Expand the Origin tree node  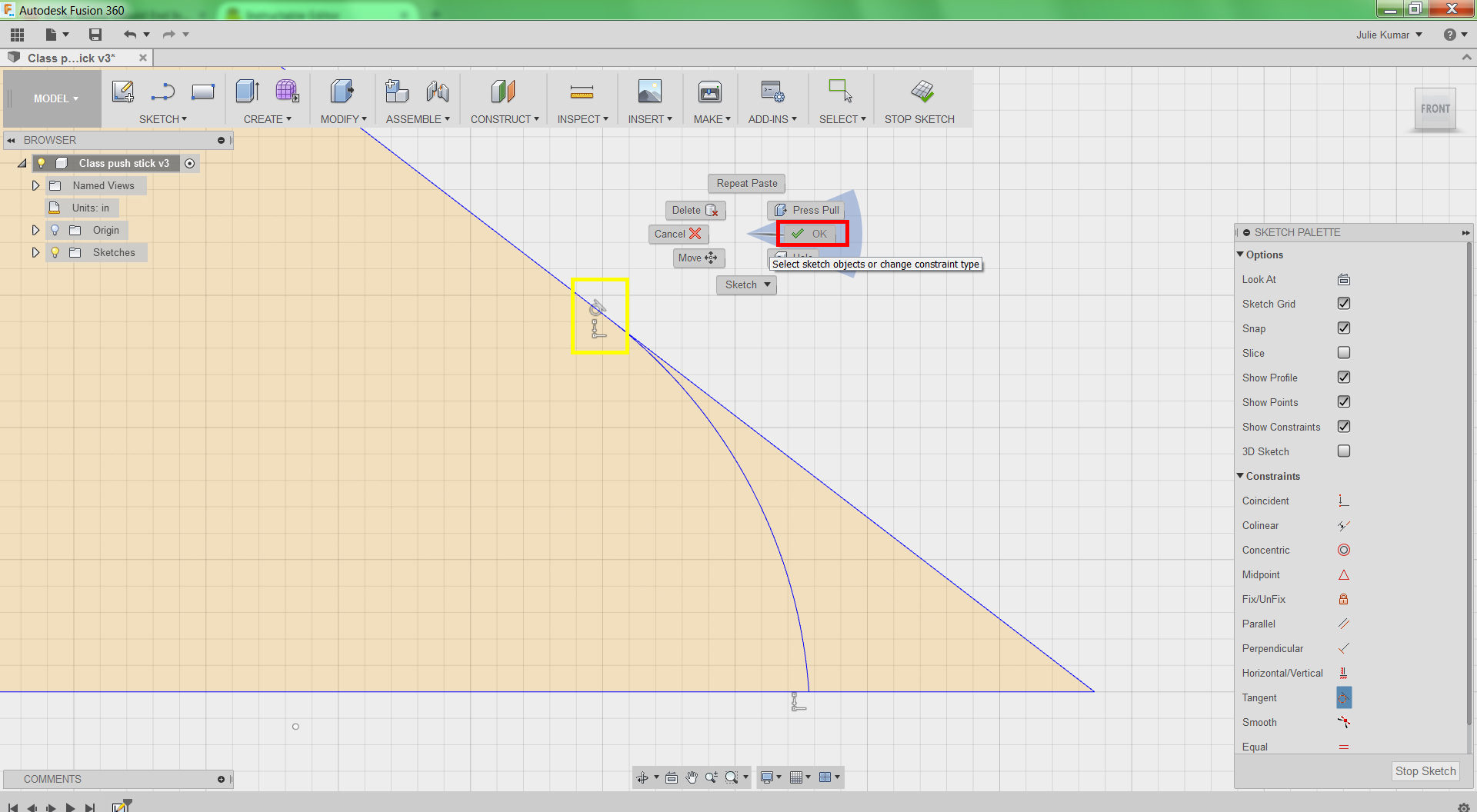click(x=35, y=230)
